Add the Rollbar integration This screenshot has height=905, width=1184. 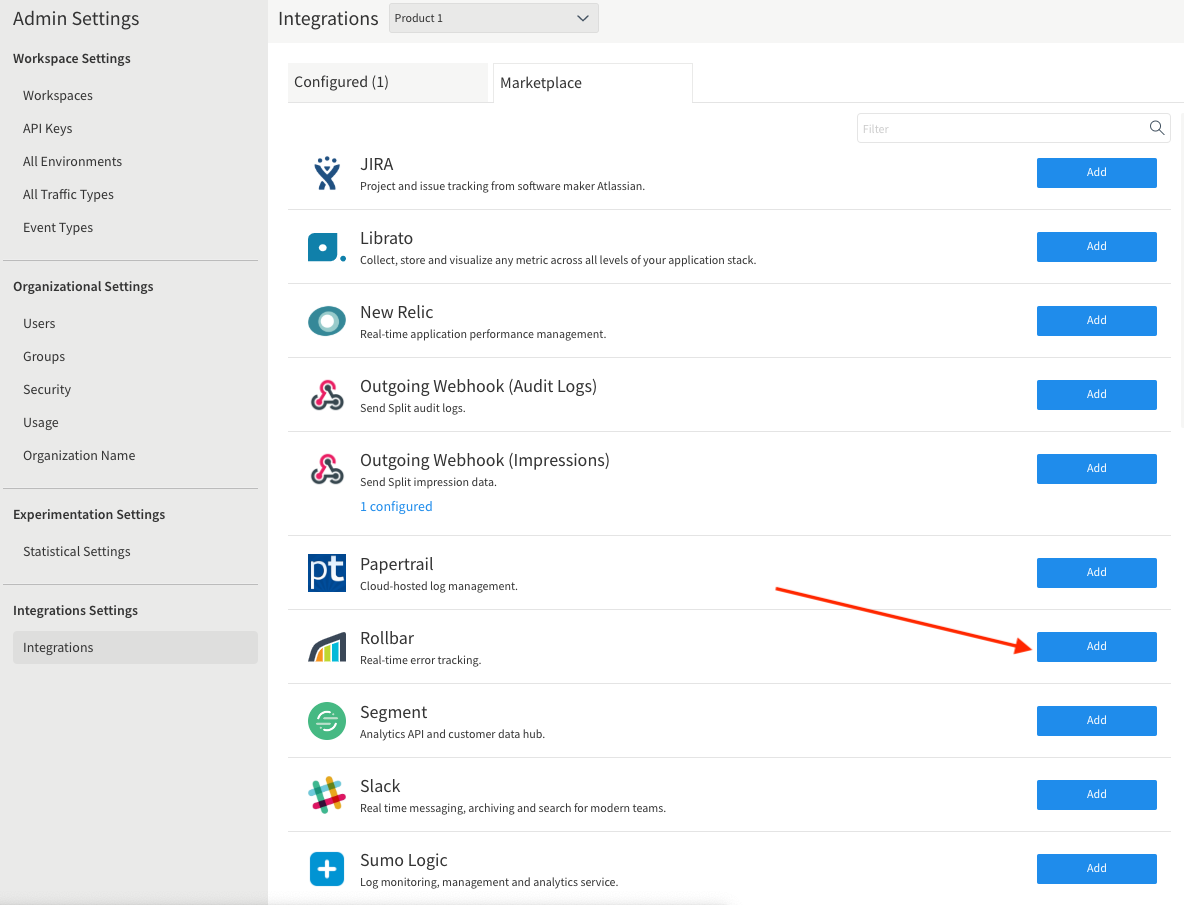point(1096,647)
